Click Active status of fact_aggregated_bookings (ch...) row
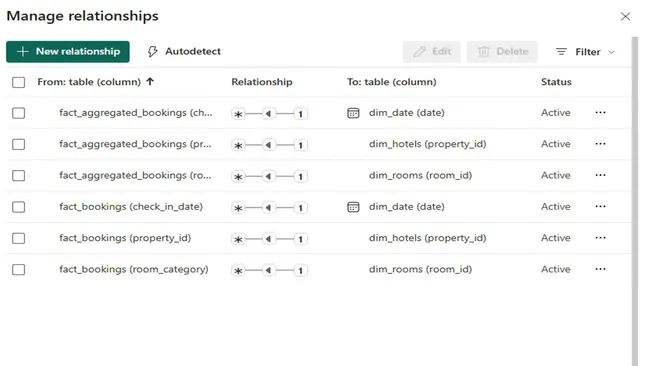Image resolution: width=650 pixels, height=366 pixels. tap(555, 113)
